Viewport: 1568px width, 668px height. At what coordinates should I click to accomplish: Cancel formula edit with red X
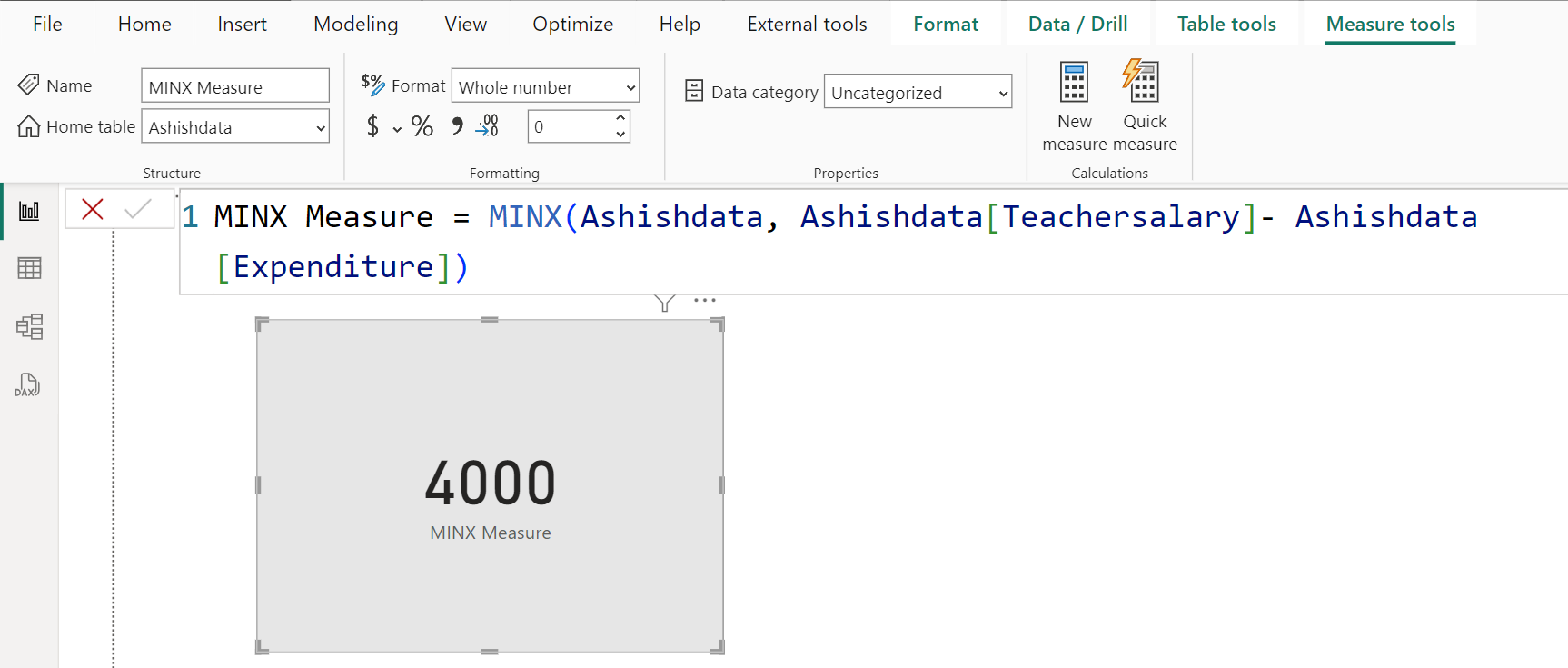93,210
